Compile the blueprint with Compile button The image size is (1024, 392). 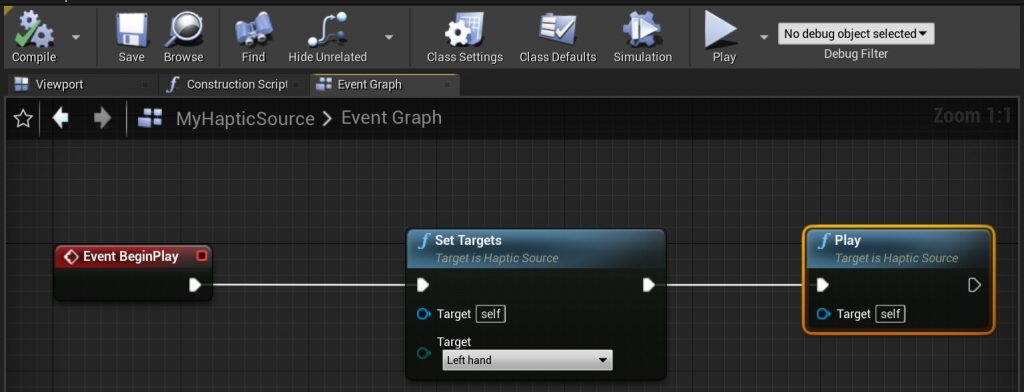point(34,37)
